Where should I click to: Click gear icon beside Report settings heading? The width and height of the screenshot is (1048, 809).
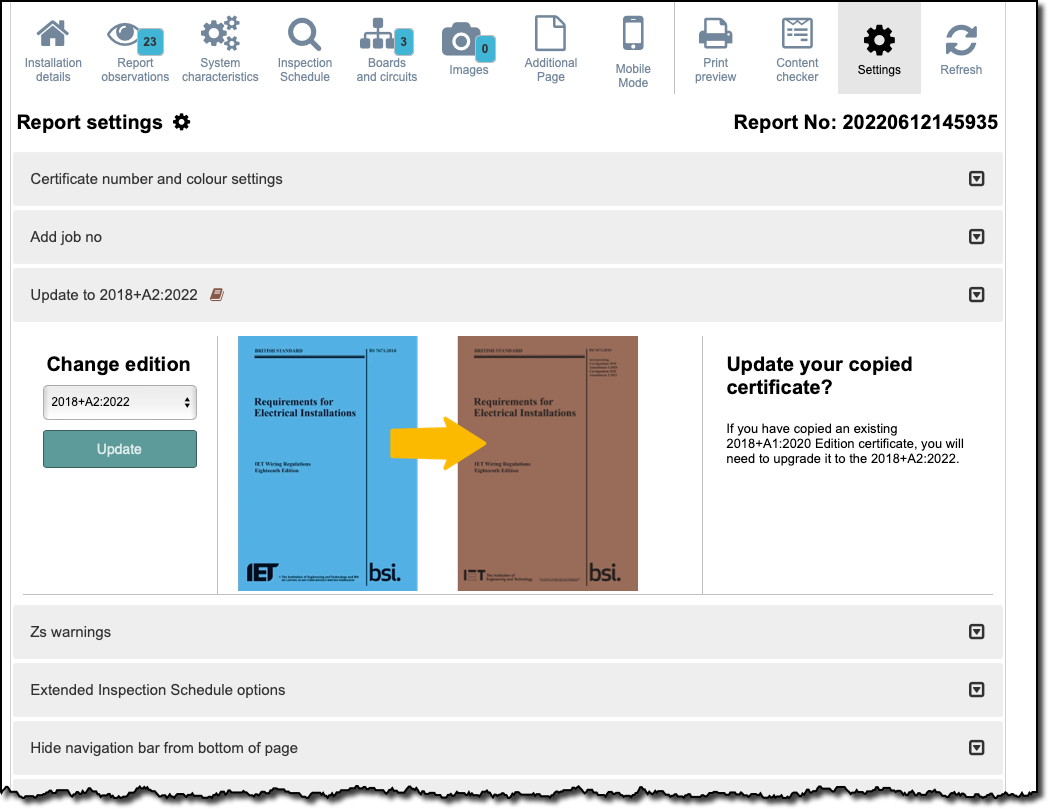pos(182,122)
